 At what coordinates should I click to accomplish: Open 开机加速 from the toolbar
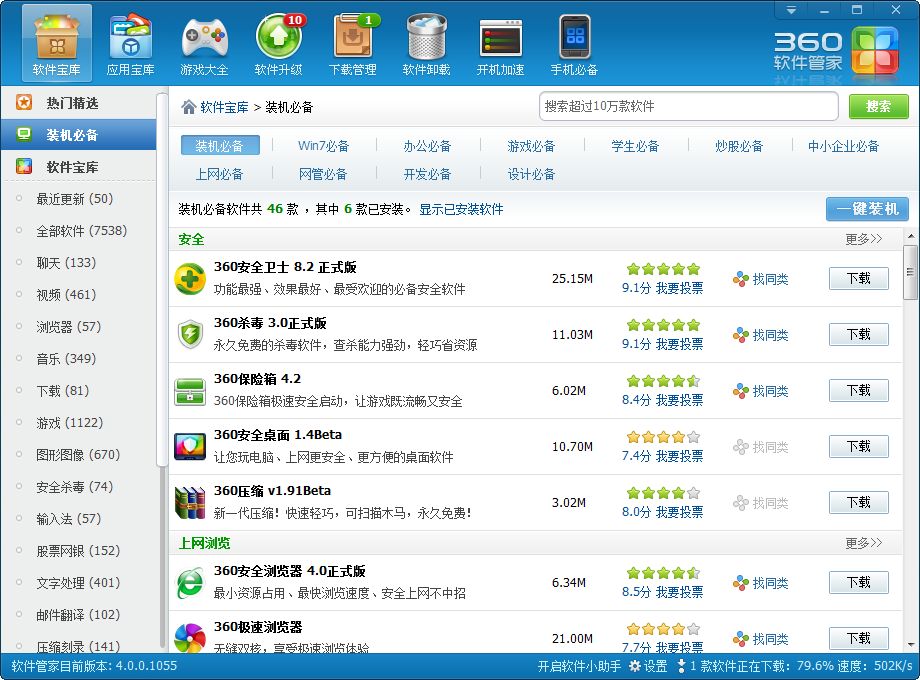tap(500, 42)
